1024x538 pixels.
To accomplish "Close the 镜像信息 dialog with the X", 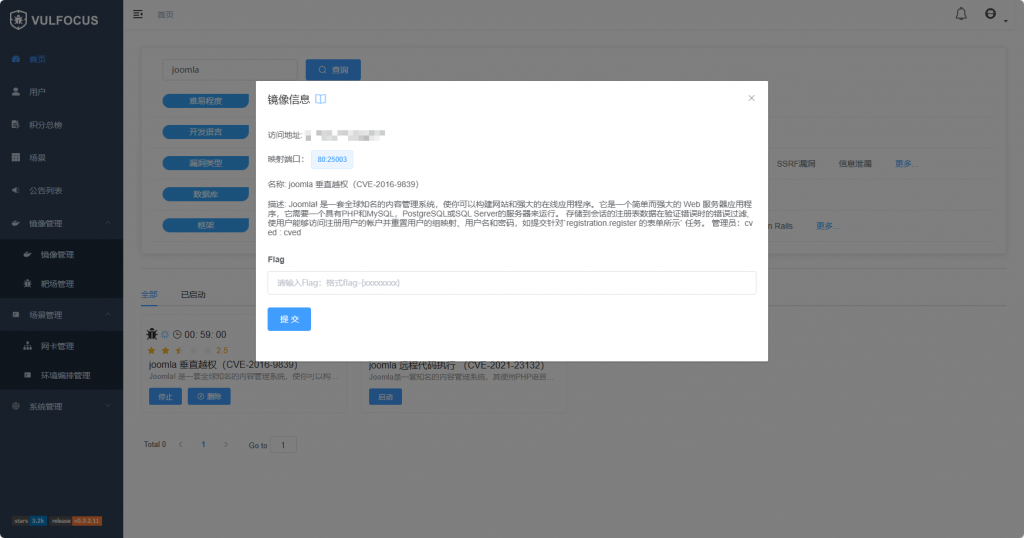I will [x=751, y=98].
